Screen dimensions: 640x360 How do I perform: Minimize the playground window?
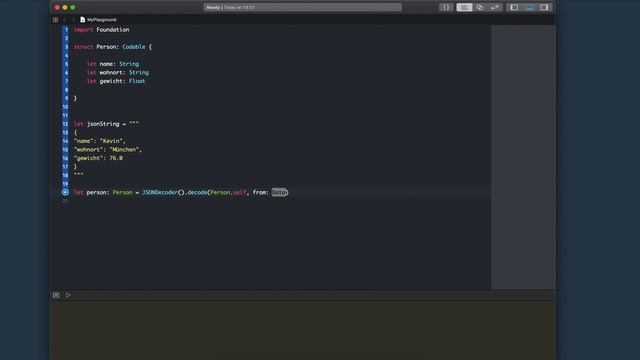coord(65,7)
